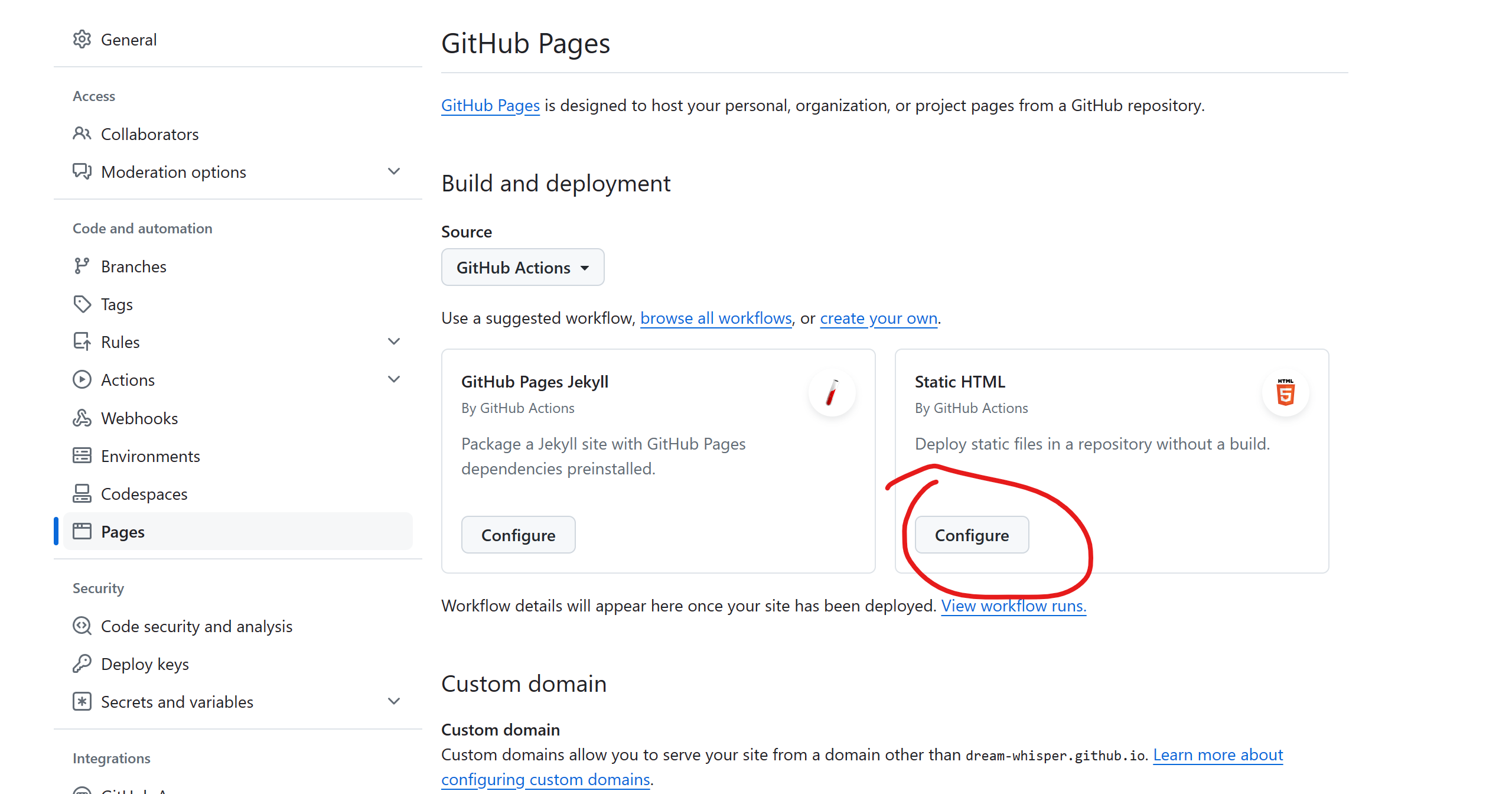1512x794 pixels.
Task: Click the General gear icon
Action: 82,40
